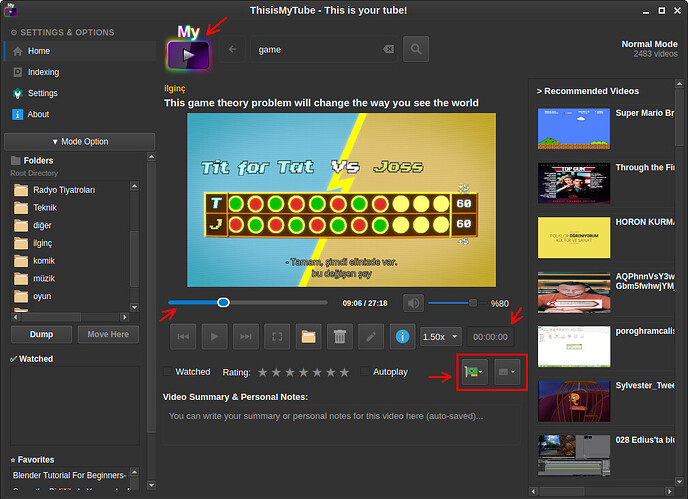Expand the Mode Option menu

point(79,142)
